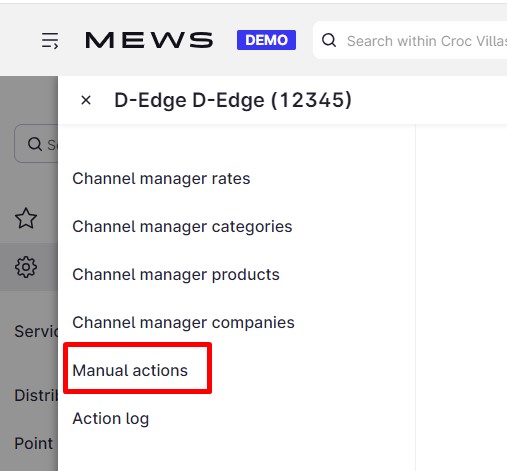Close the D-Edge panel with the X

click(x=86, y=100)
